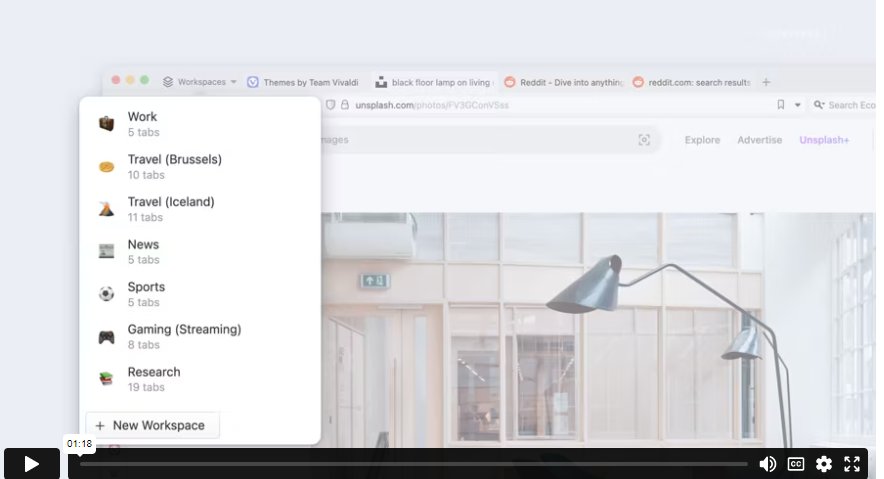Toggle closed captions on the video
The image size is (884, 479).
point(796,464)
